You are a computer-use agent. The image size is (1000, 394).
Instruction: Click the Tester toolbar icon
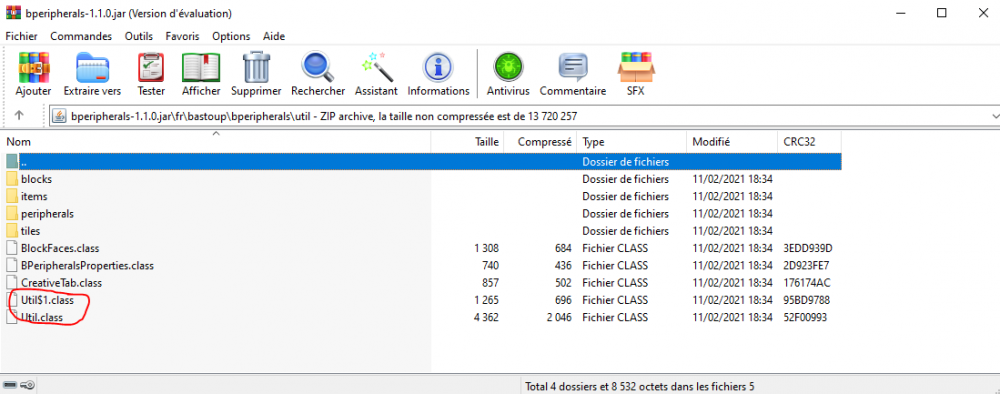[151, 67]
